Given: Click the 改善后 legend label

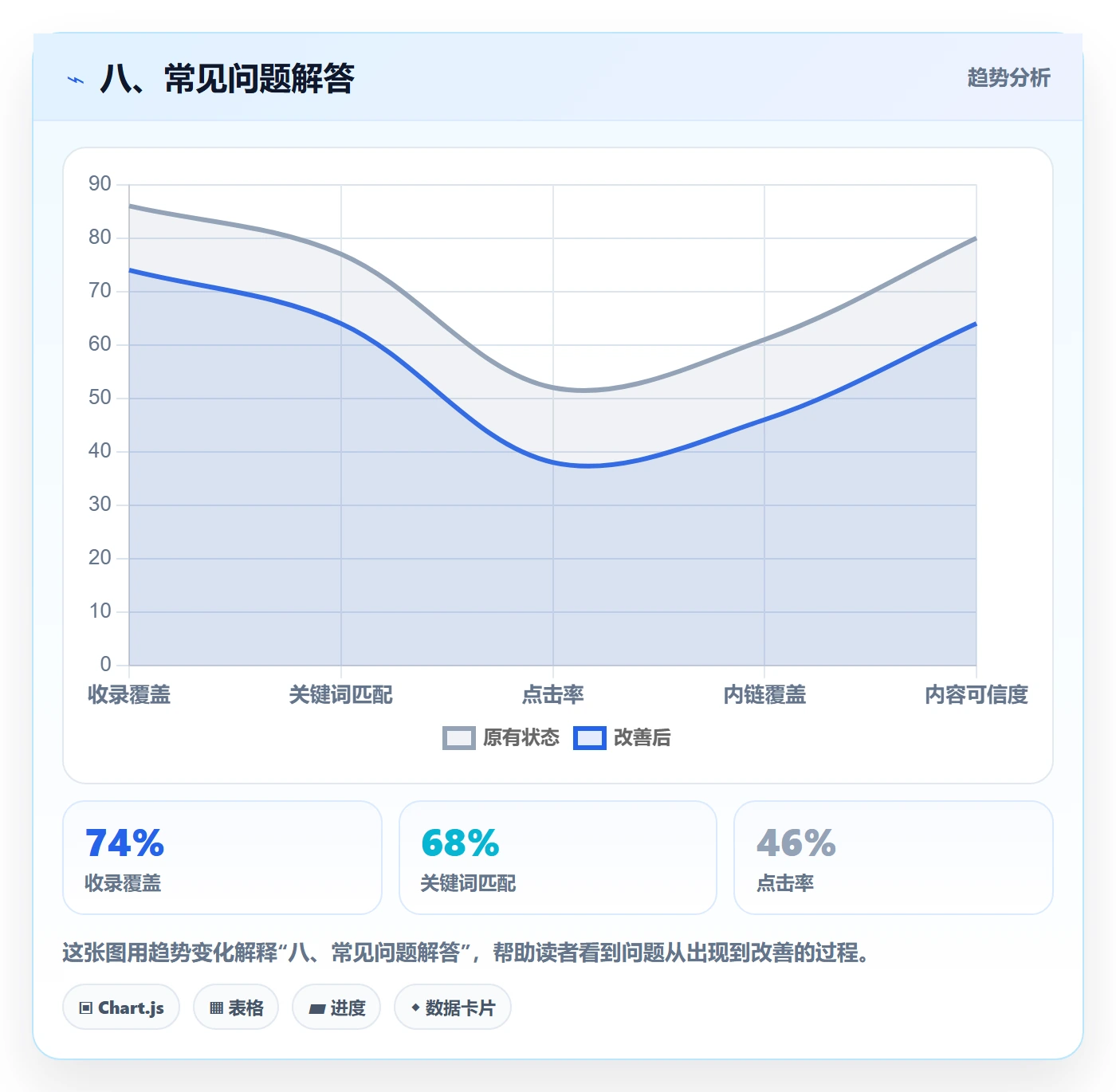Looking at the screenshot, I should pyautogui.click(x=642, y=738).
